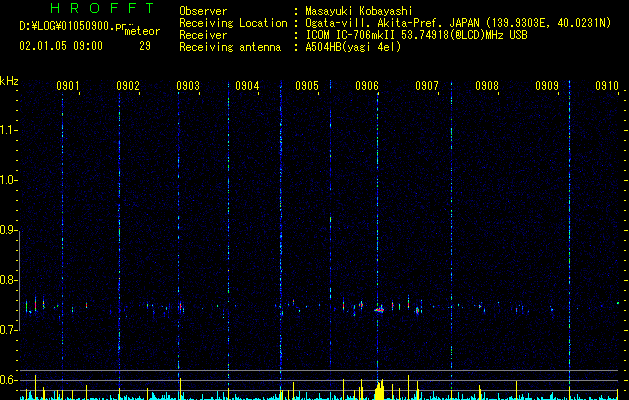Click the date stamp 02.01.05 09:00

click(61, 46)
